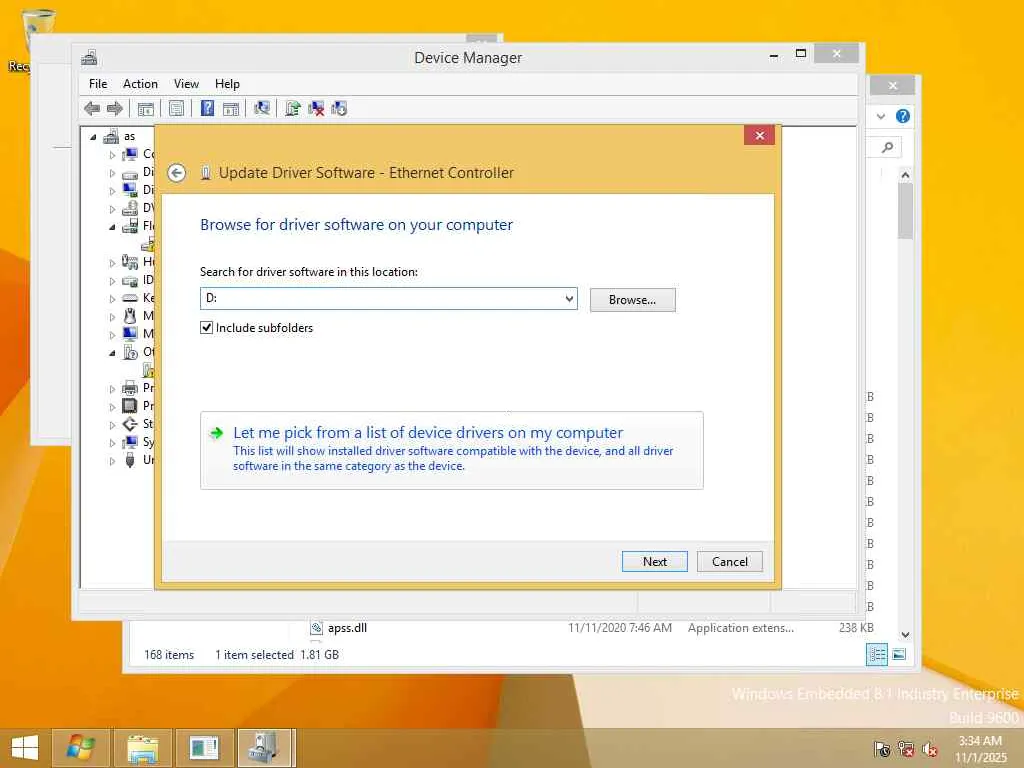Click the green arrow beside 'Let me pick from a list'
Viewport: 1024px width, 768px height.
click(x=216, y=433)
